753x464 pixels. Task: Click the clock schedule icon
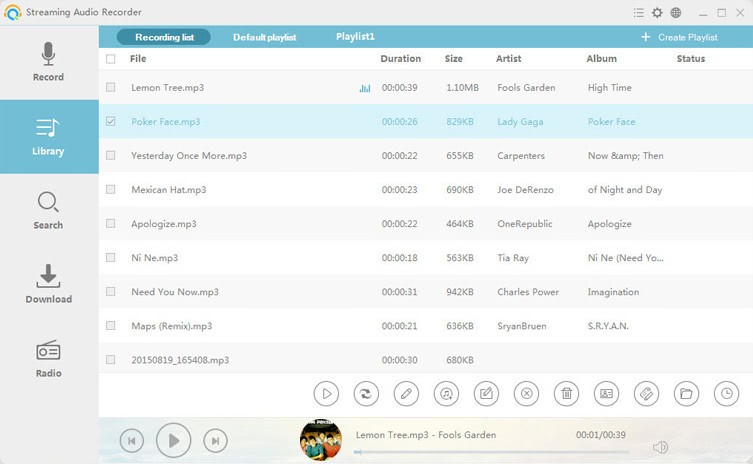(727, 393)
